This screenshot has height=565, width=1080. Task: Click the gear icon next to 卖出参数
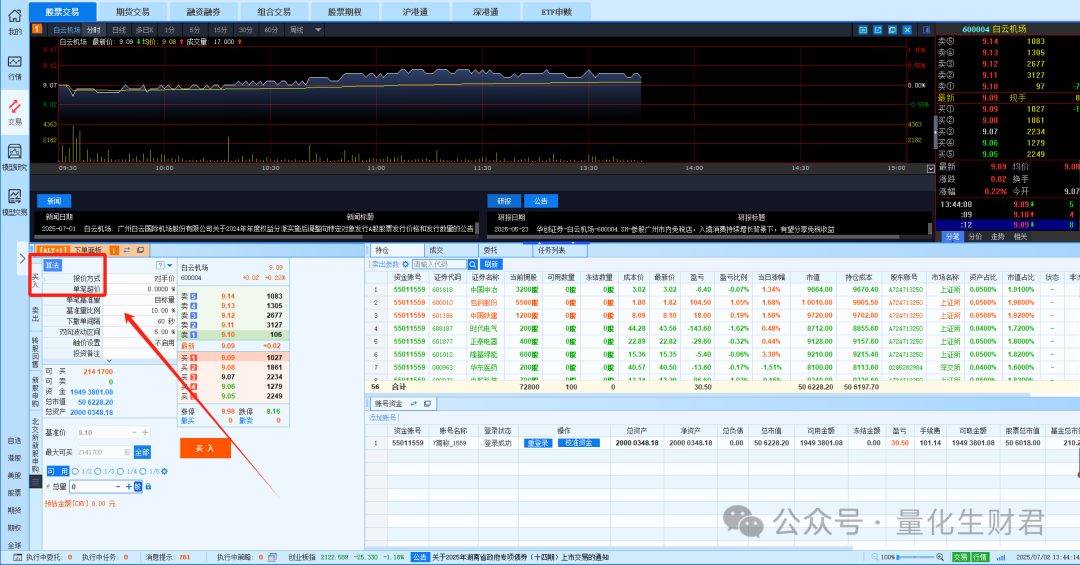tap(406, 265)
